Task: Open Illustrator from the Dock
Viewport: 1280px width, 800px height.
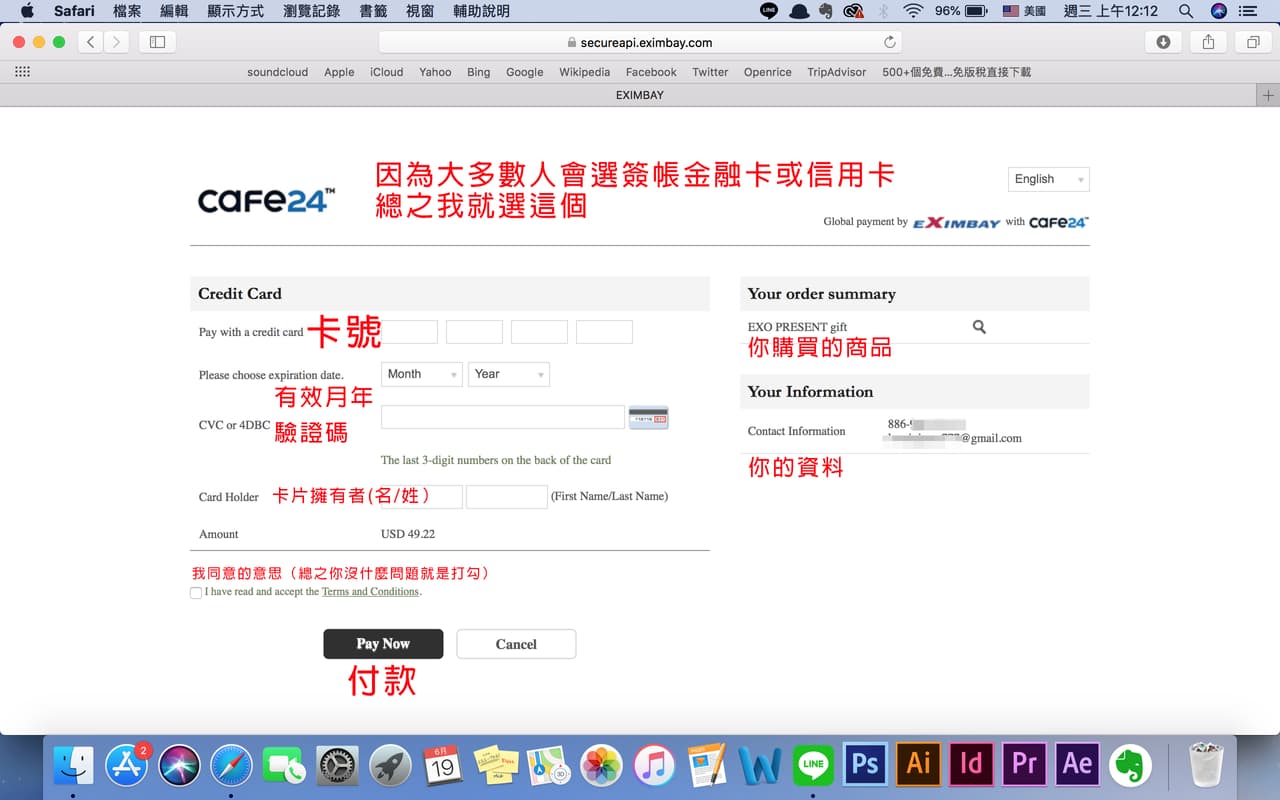Action: pos(918,764)
